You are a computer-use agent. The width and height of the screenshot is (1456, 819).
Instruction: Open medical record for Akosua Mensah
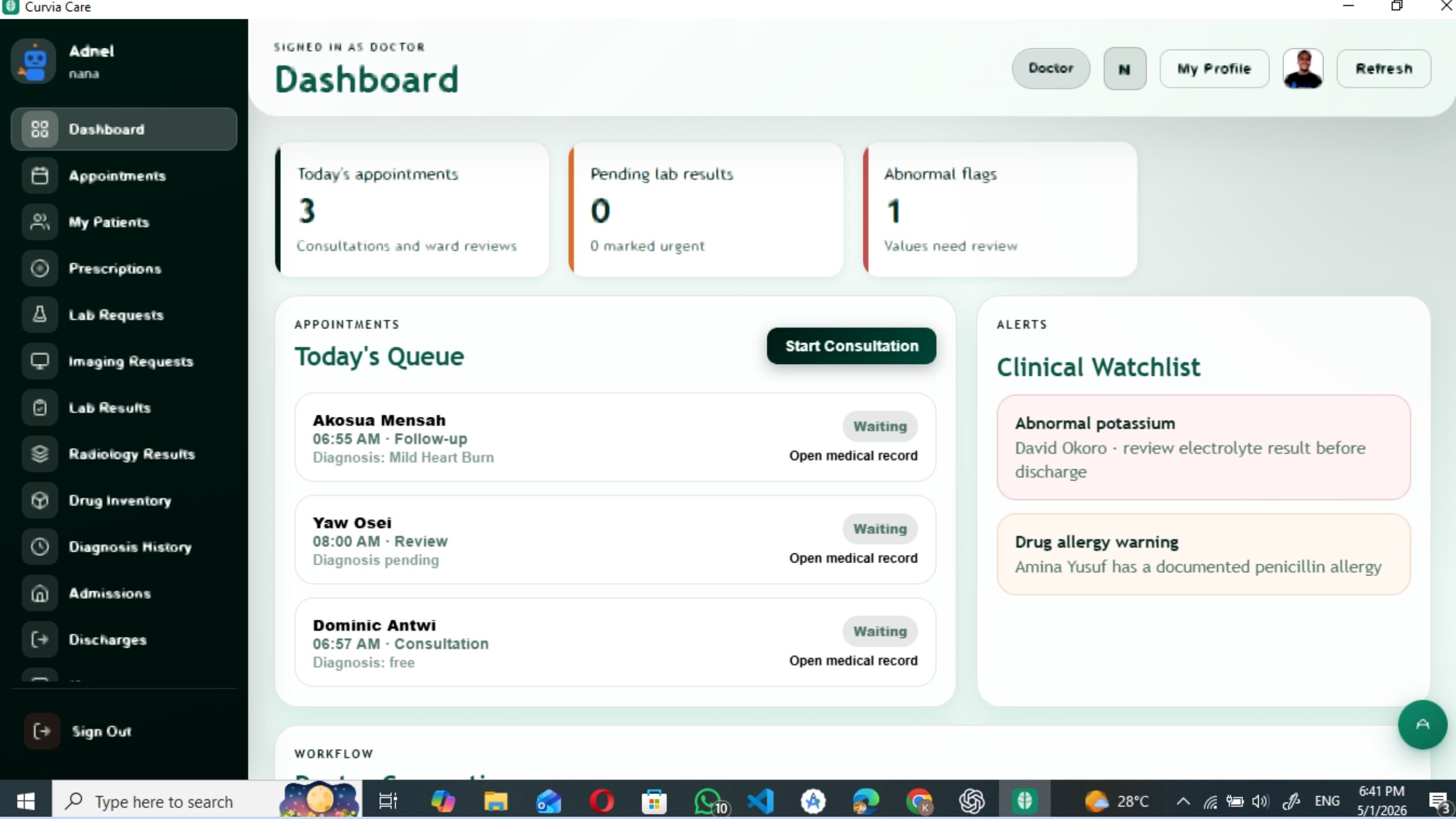click(x=853, y=456)
